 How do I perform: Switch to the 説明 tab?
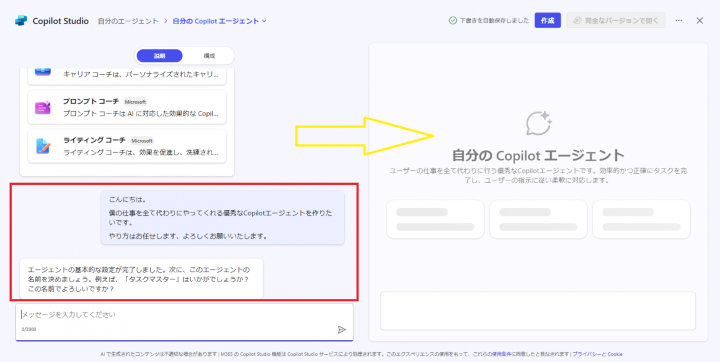point(160,56)
